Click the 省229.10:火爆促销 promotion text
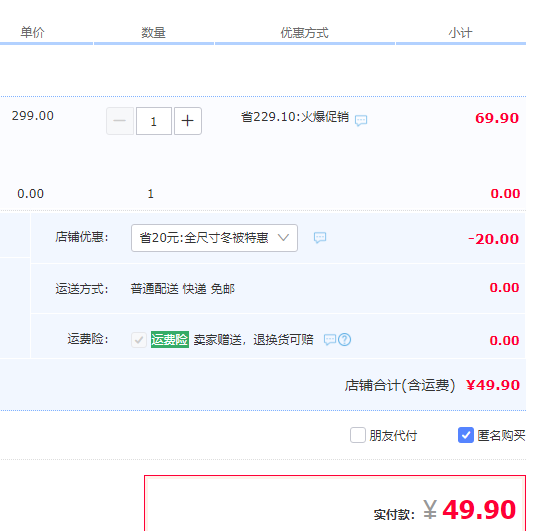This screenshot has height=531, width=535. click(295, 117)
